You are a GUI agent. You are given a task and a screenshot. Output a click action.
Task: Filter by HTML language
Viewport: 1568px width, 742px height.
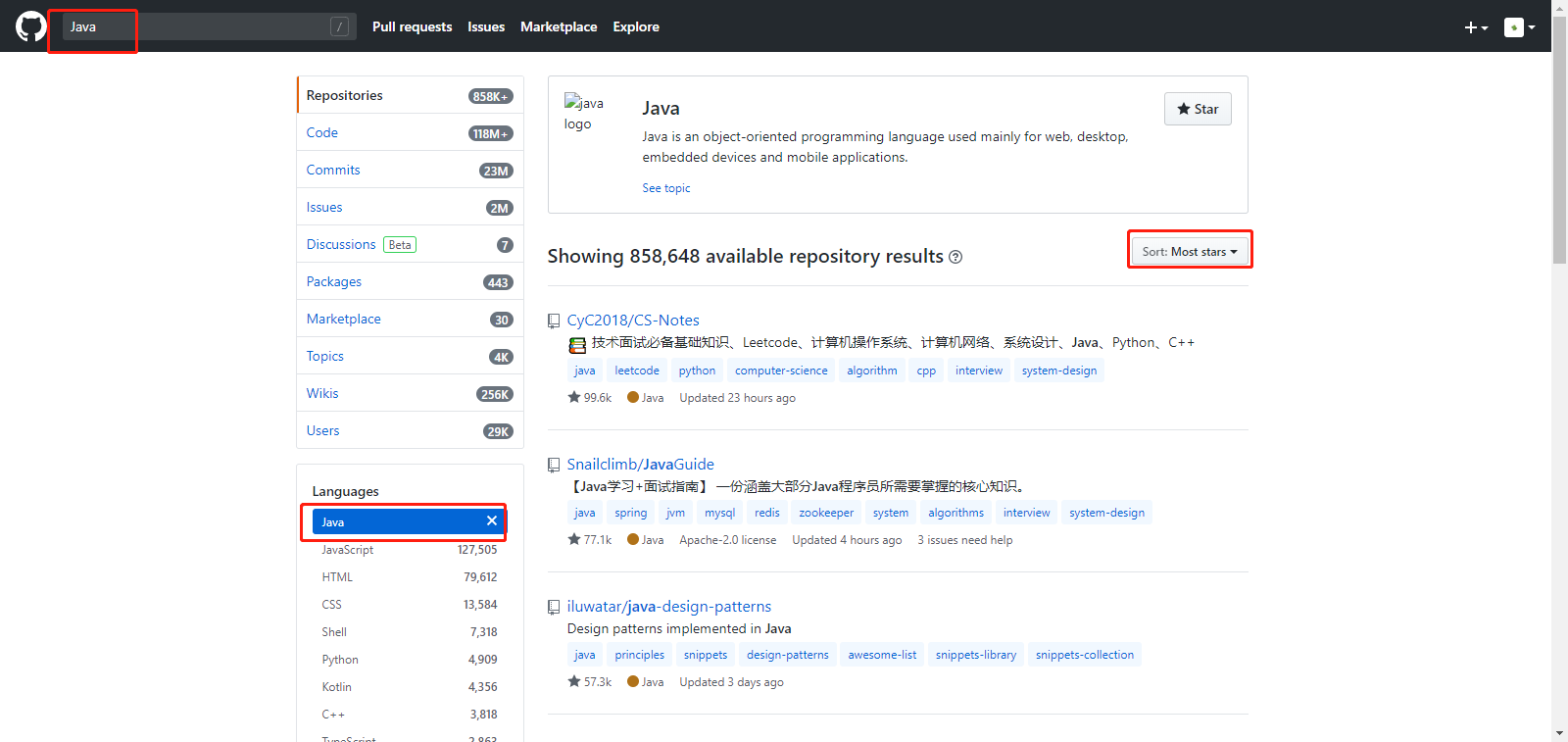tap(410, 577)
